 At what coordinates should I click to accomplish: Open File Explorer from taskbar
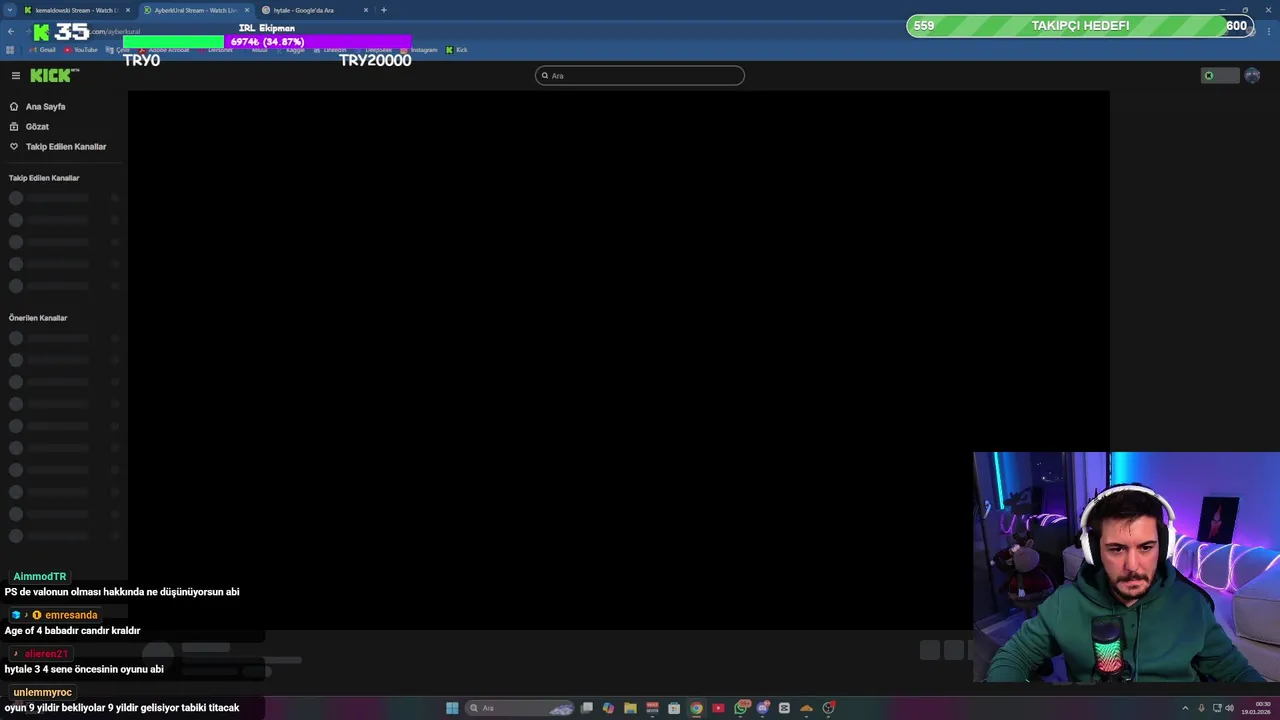click(630, 708)
